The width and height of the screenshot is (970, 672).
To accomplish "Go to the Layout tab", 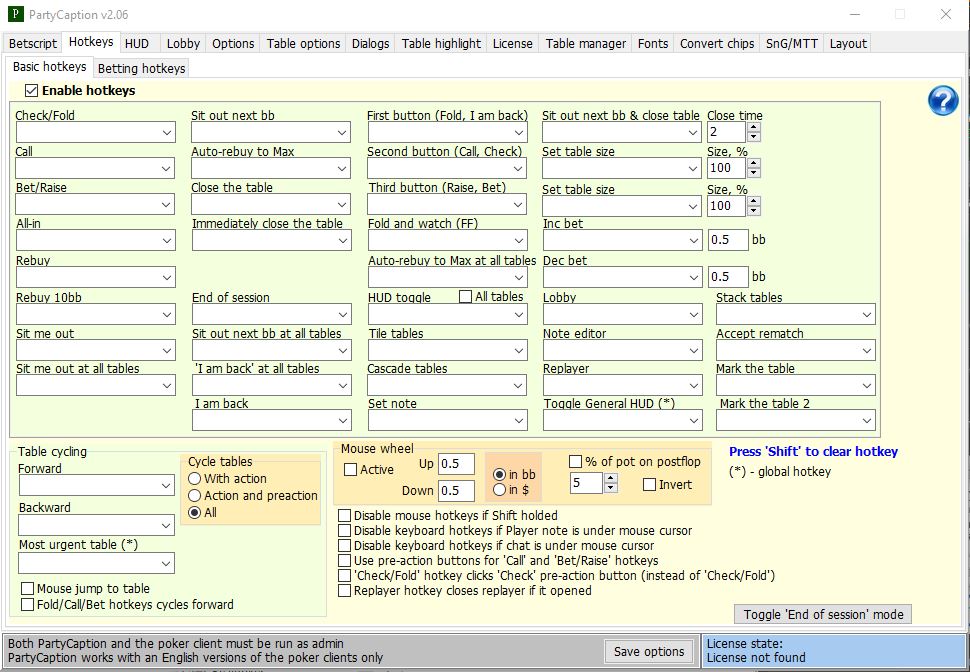I will click(848, 44).
